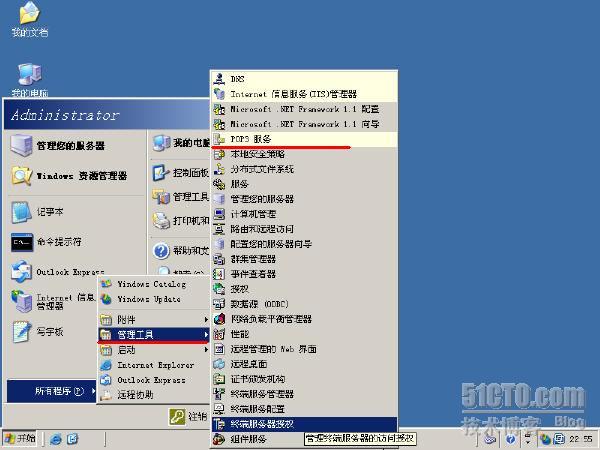Click the 我的电脑 desktop icon
Viewport: 600px width, 450px height.
tap(29, 80)
